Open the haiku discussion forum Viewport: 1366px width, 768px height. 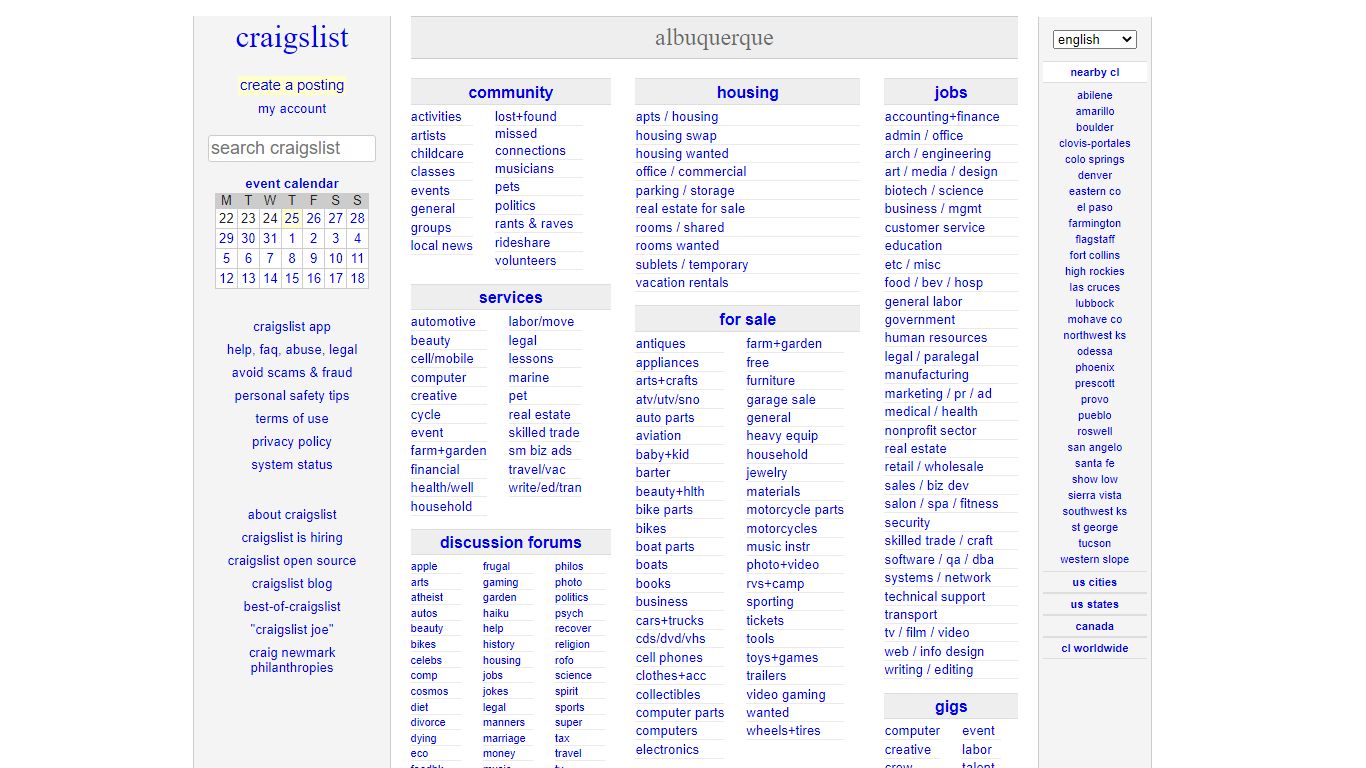pos(496,614)
